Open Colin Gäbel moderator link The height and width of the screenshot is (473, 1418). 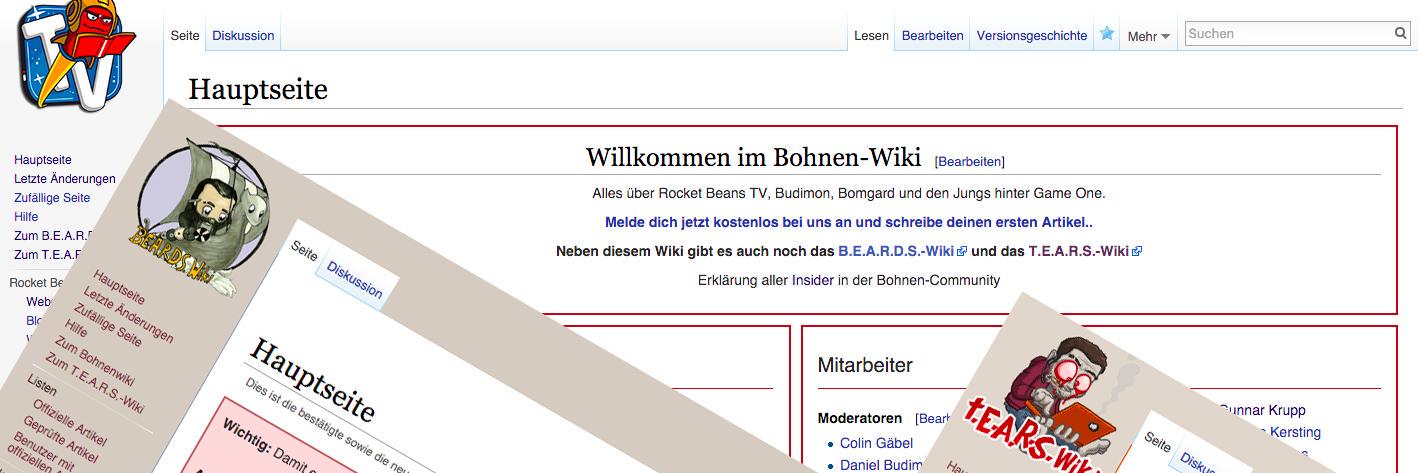point(875,443)
